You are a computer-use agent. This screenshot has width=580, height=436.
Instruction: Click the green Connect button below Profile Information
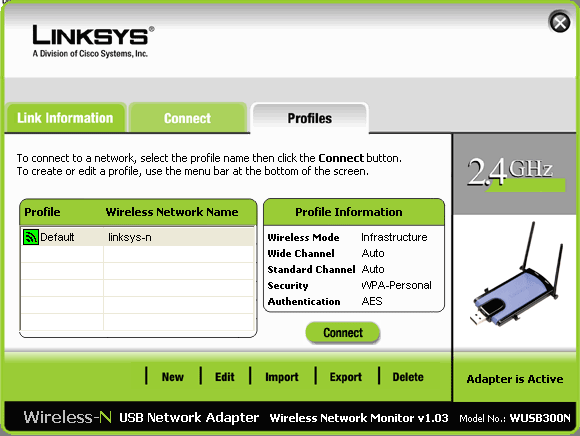click(343, 332)
